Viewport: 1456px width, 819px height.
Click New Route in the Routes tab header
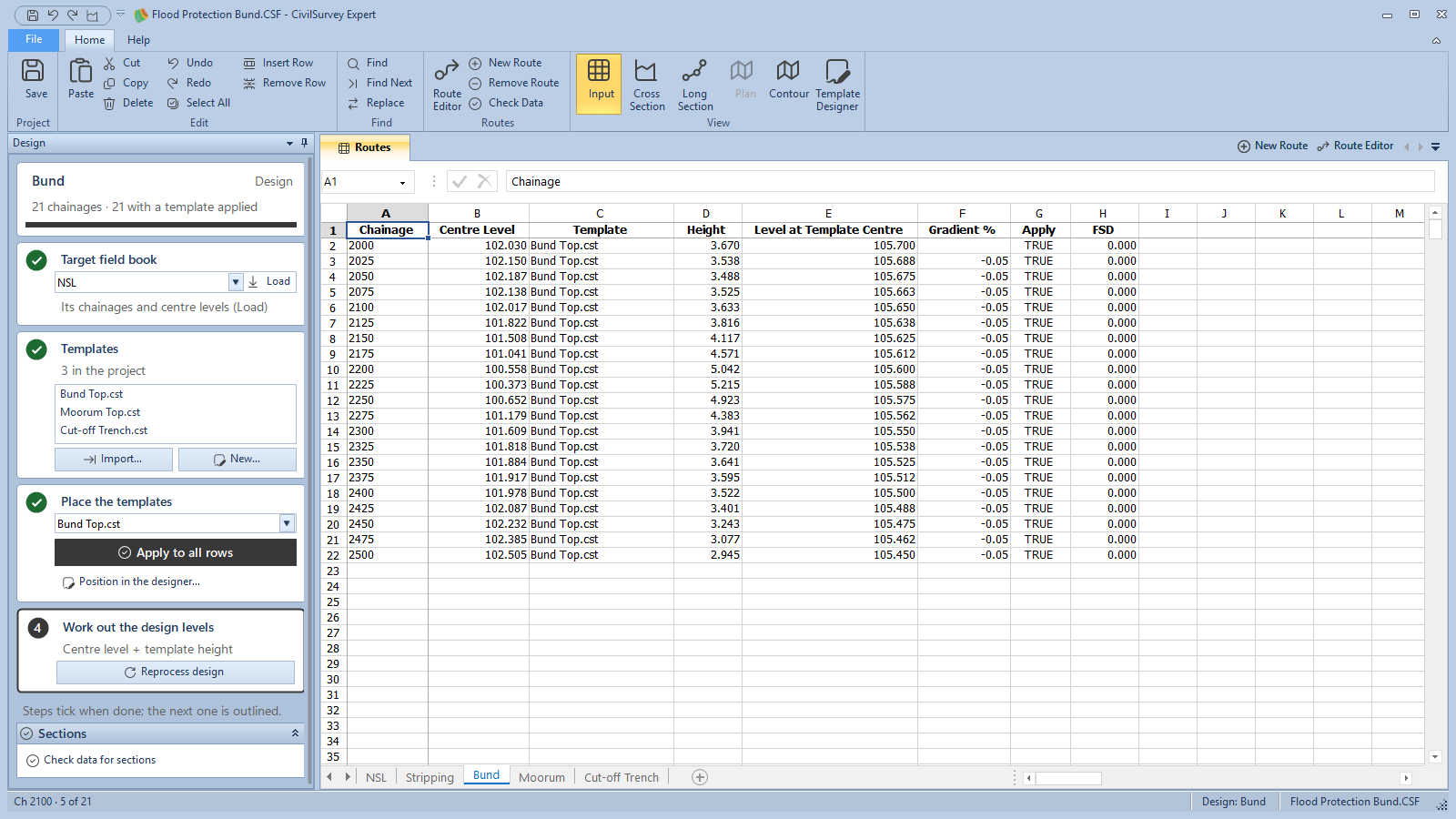pos(1272,146)
